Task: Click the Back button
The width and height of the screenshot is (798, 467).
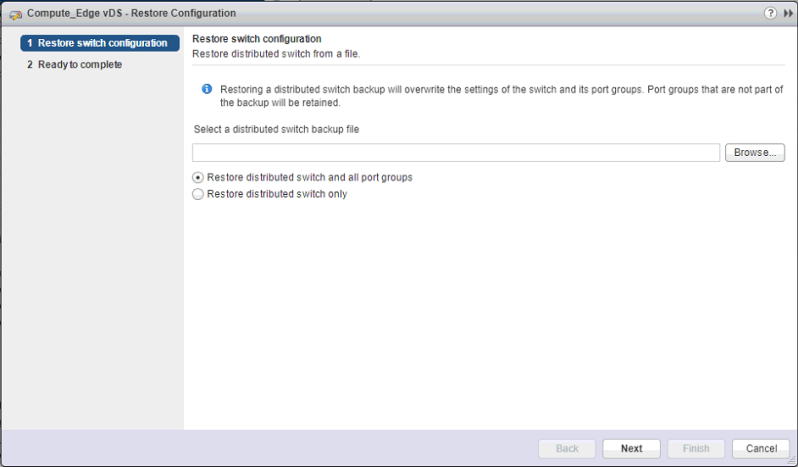Action: pyautogui.click(x=567, y=448)
